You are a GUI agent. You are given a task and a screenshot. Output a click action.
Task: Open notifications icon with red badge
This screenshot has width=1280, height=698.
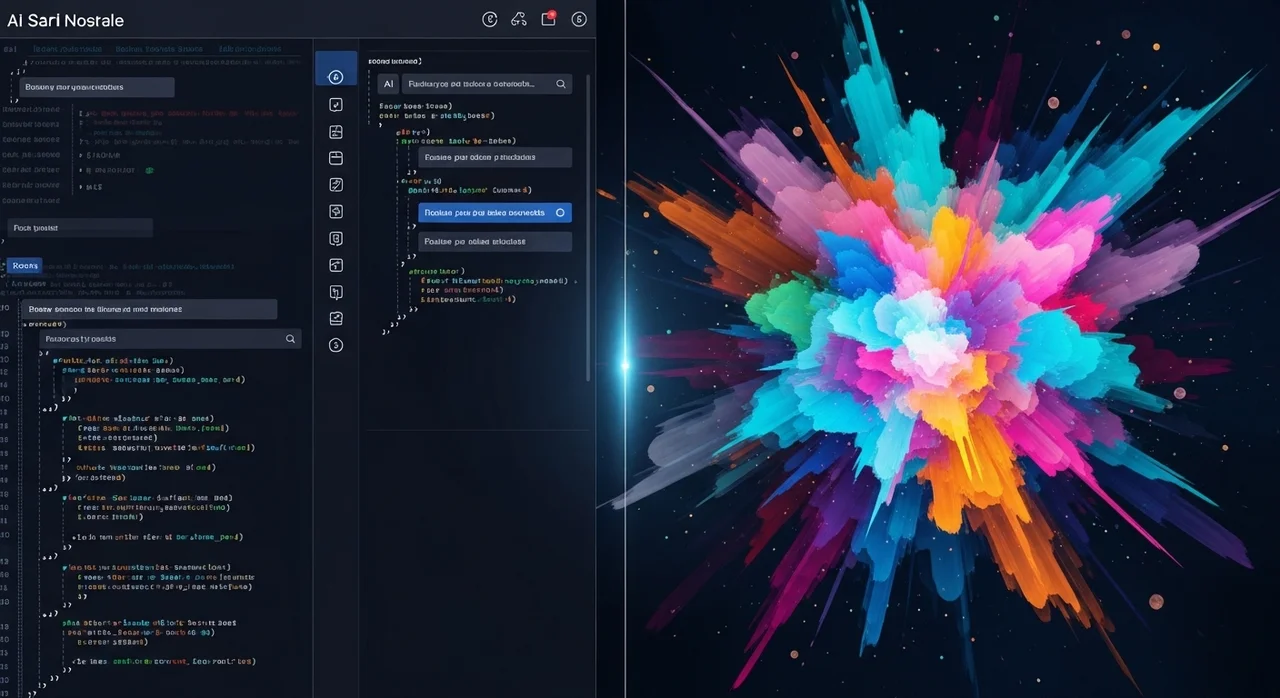coord(549,19)
